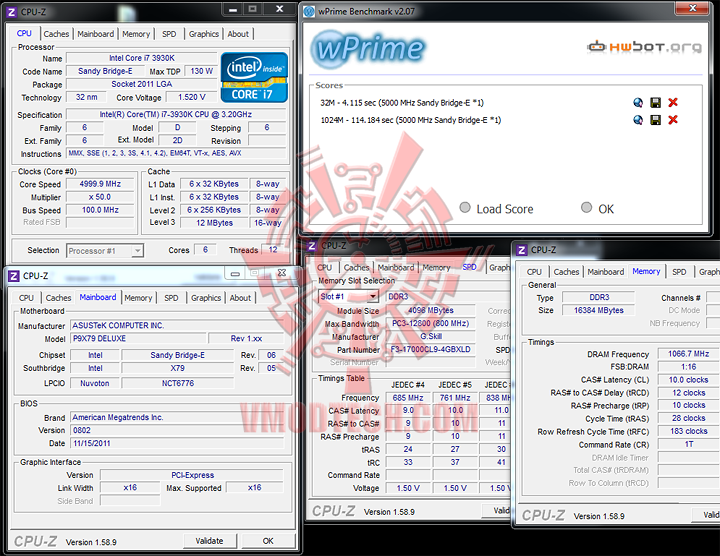This screenshot has width=720, height=556.
Task: Open the Slot #1 memory slot dropdown
Action: 349,297
